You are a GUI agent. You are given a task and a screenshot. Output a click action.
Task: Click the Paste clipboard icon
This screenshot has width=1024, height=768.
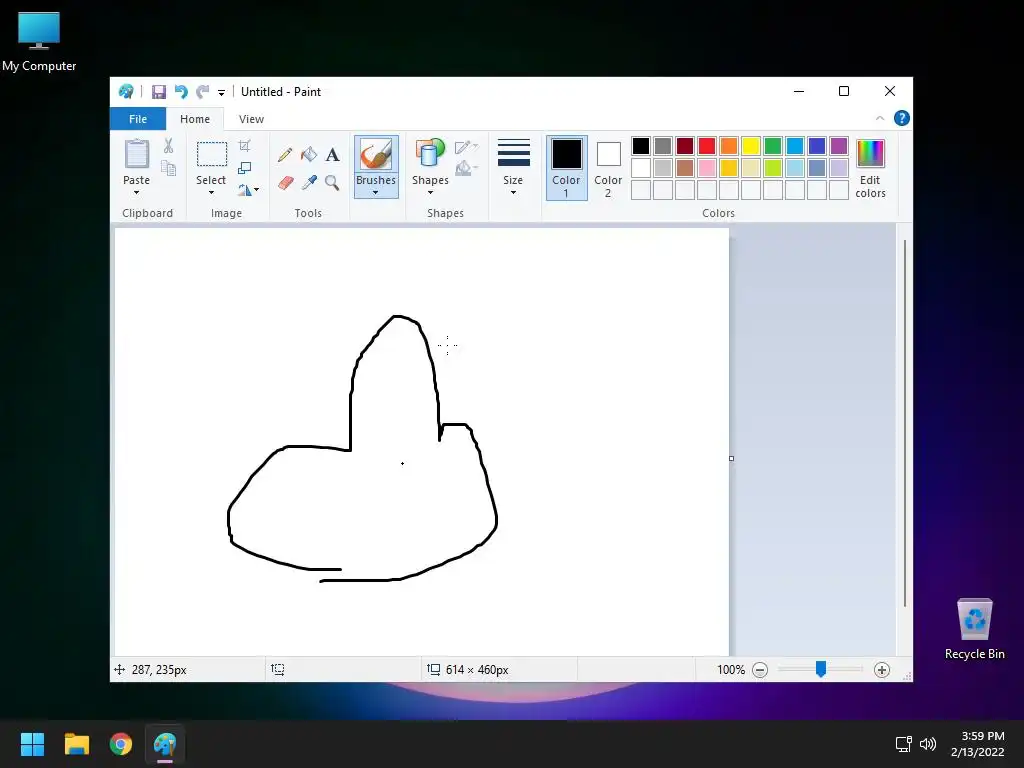pyautogui.click(x=136, y=154)
